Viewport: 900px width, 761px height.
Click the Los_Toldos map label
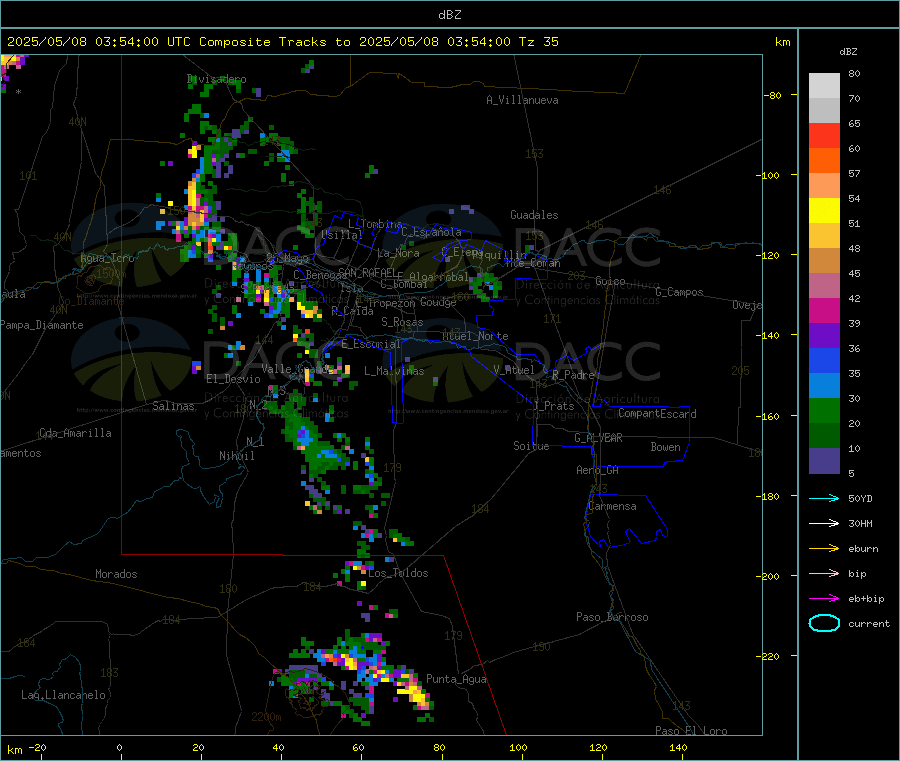pos(398,573)
